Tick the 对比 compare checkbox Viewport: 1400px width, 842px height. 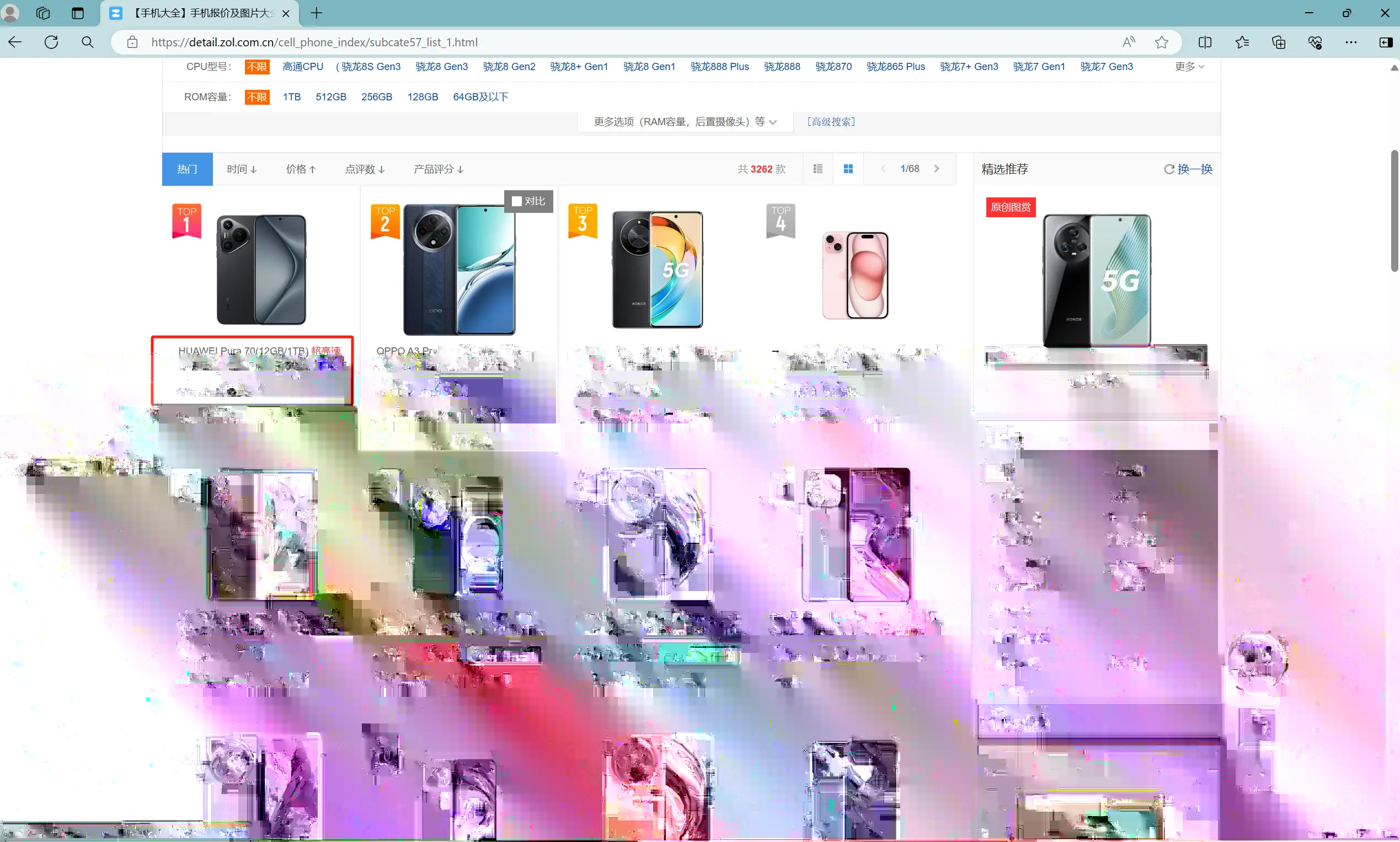click(517, 201)
